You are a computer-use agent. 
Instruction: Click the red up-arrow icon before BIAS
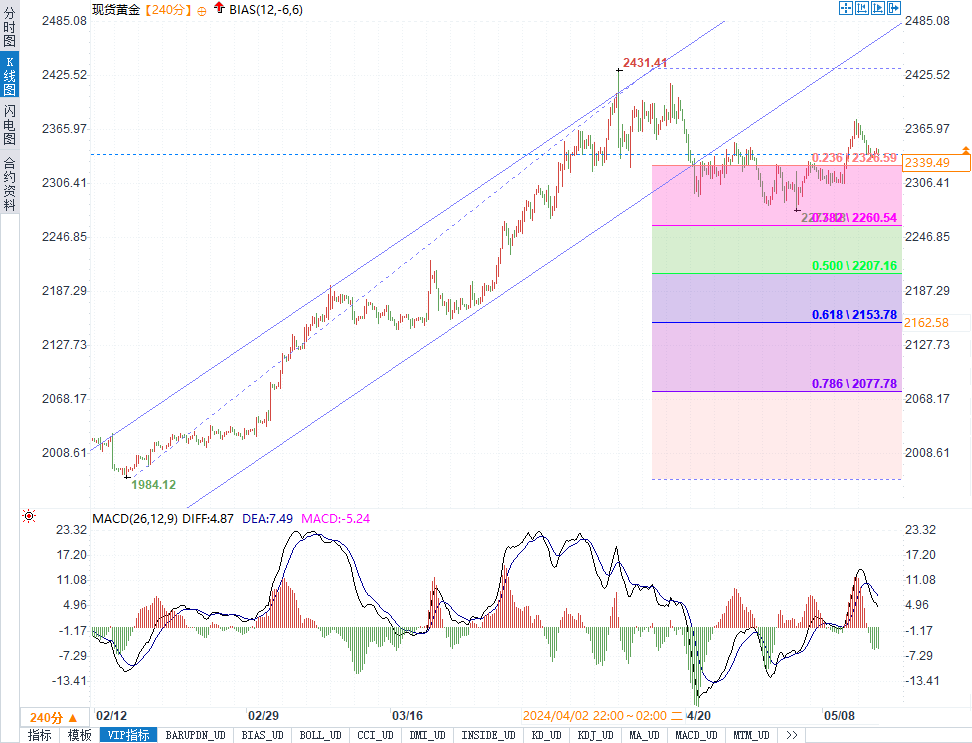click(219, 10)
